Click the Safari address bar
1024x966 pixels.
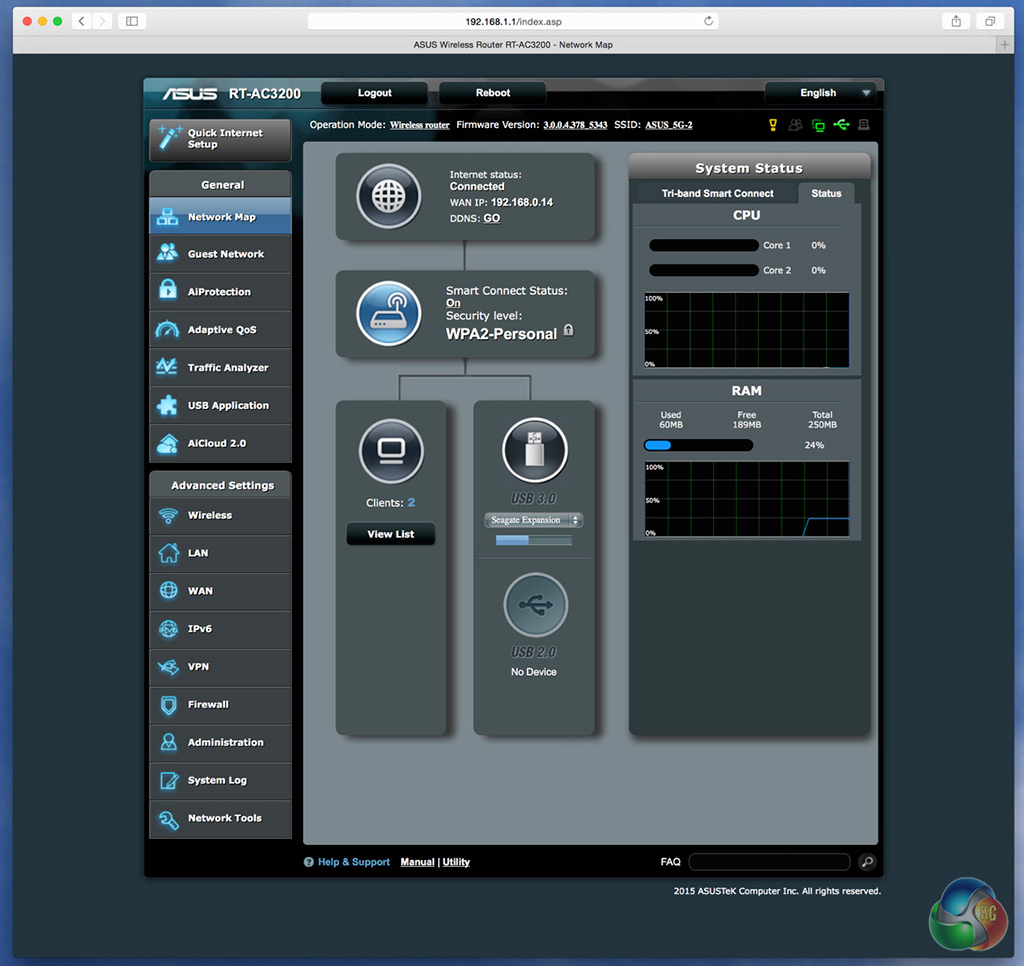point(513,21)
